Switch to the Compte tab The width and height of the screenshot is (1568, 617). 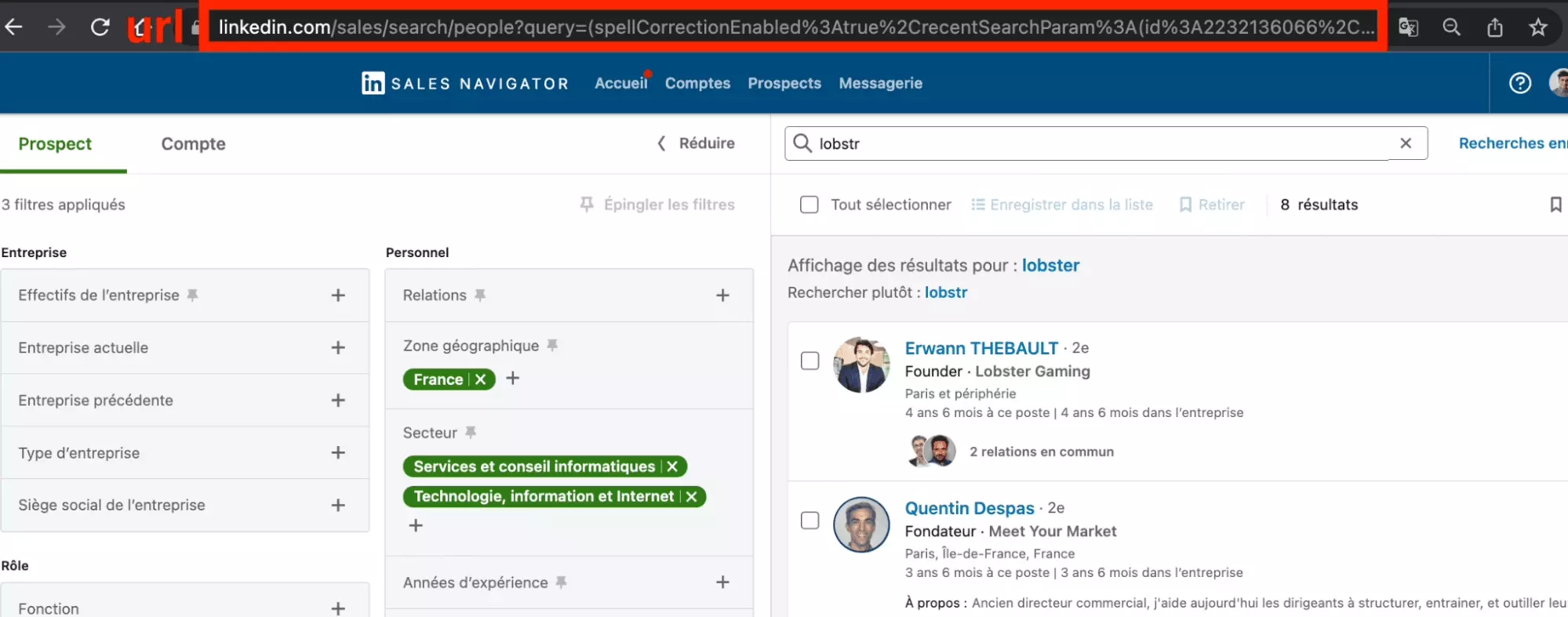click(193, 143)
